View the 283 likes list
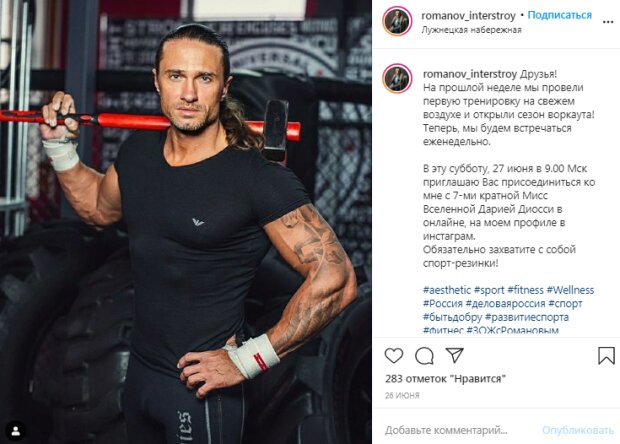Viewport: 620px width, 444px height. tap(445, 379)
